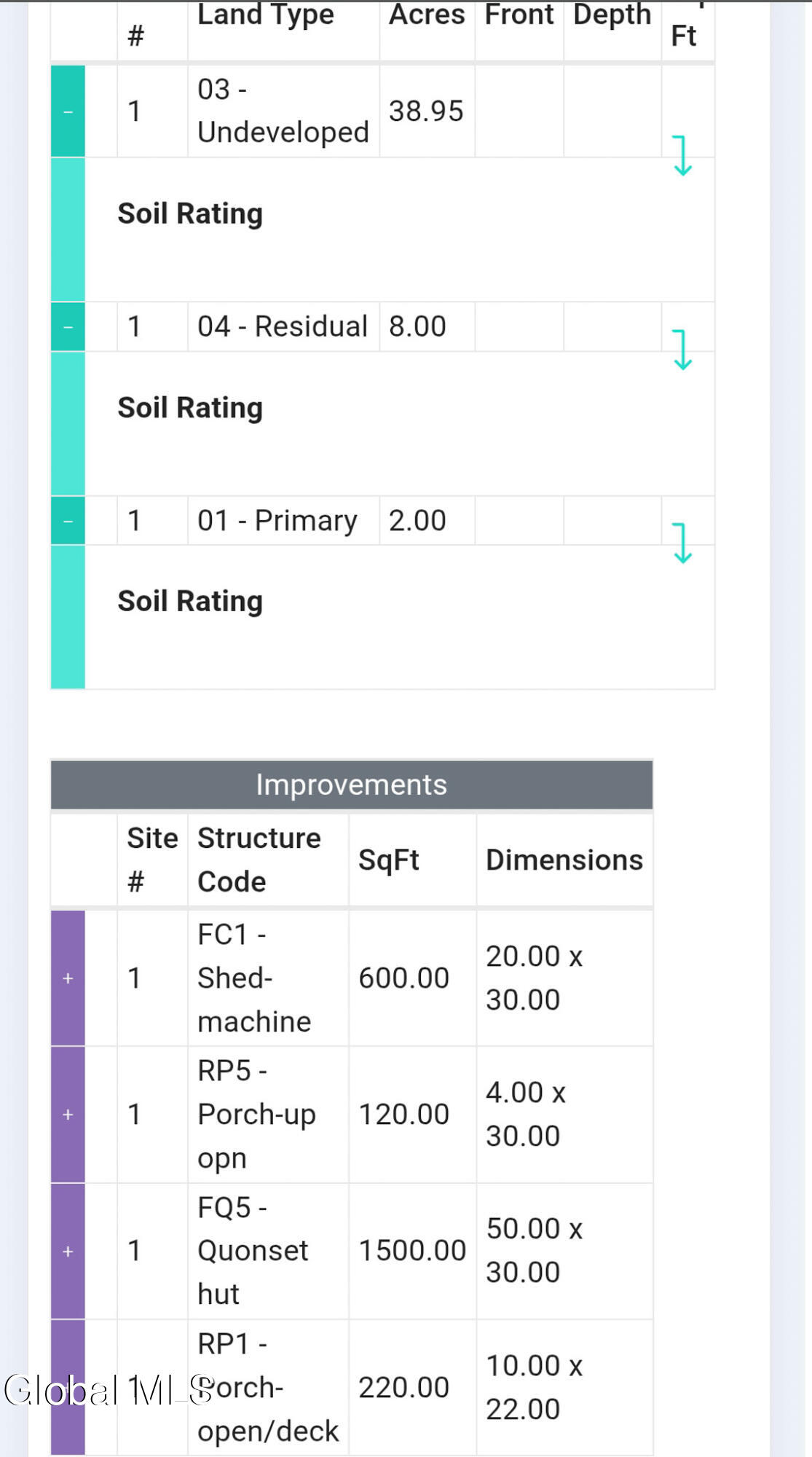812x1457 pixels.
Task: Click teal arrow icon beside Primary row
Action: [682, 543]
